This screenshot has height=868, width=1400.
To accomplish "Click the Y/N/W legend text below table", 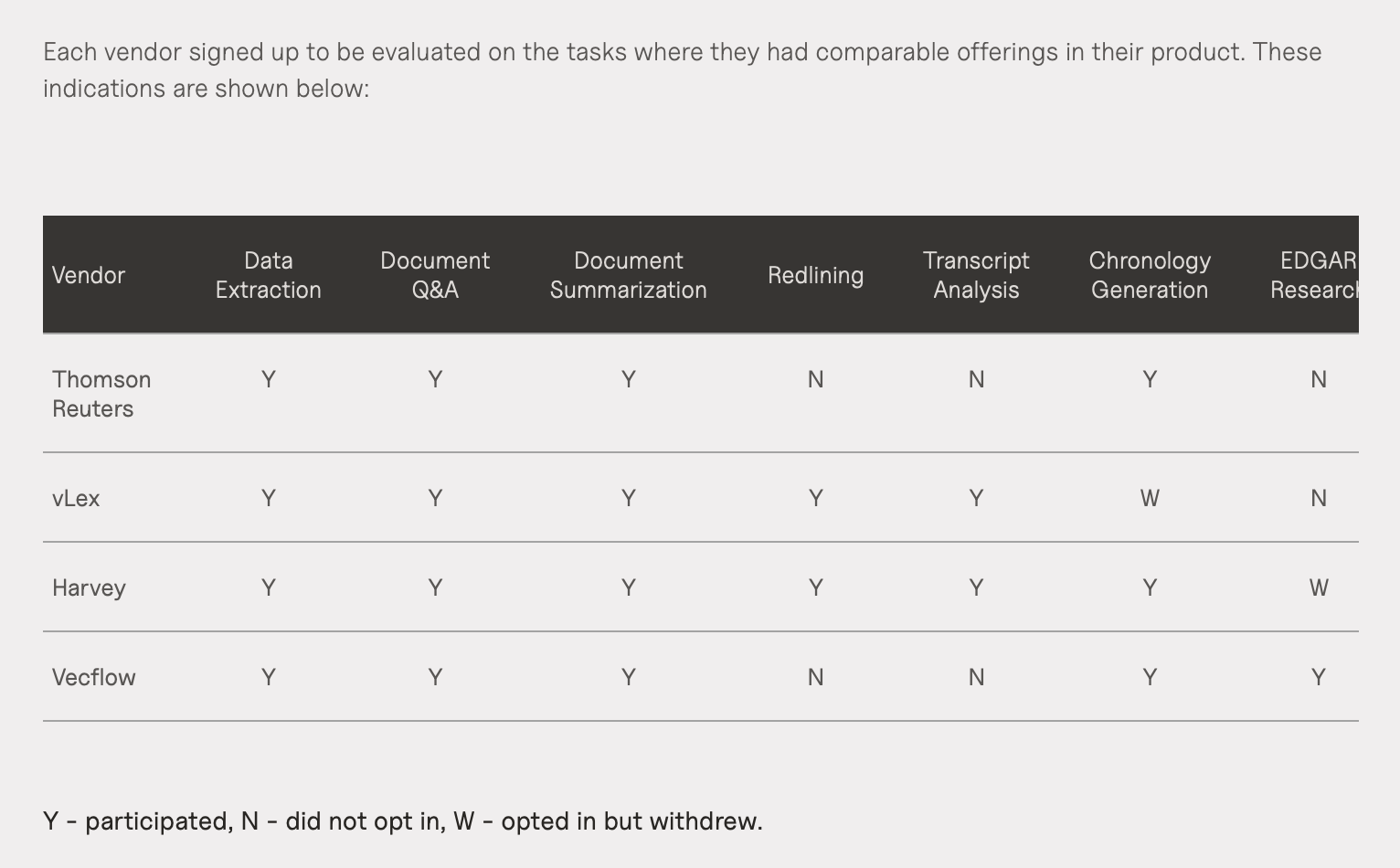I will tap(403, 821).
